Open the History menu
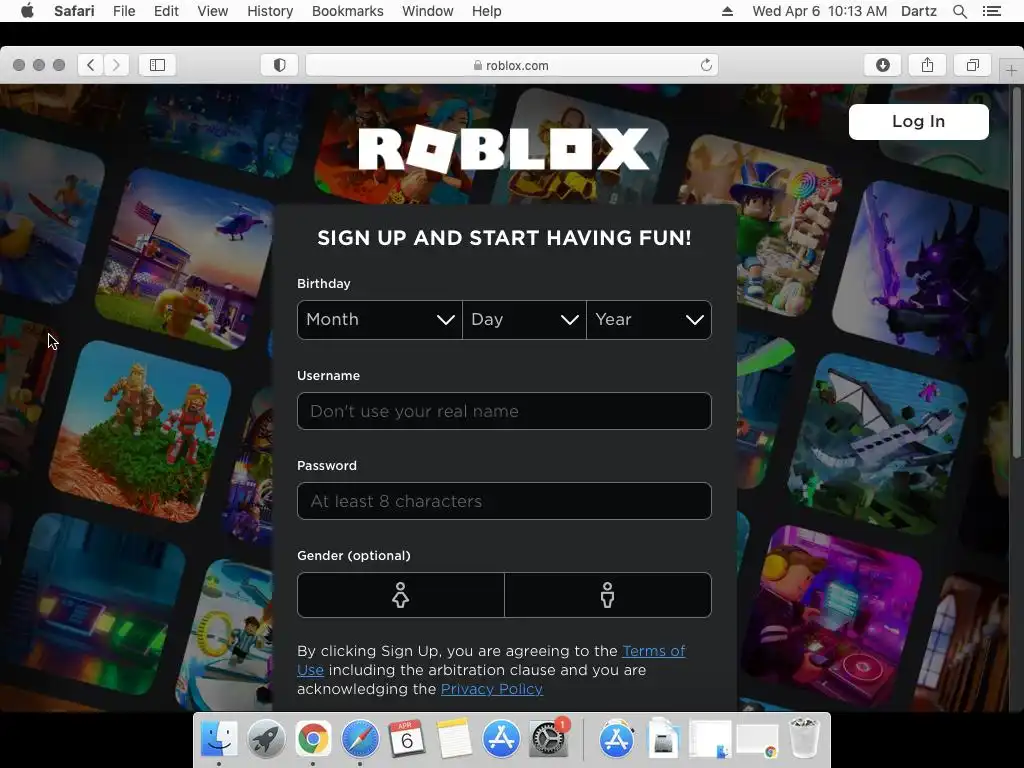 [270, 11]
